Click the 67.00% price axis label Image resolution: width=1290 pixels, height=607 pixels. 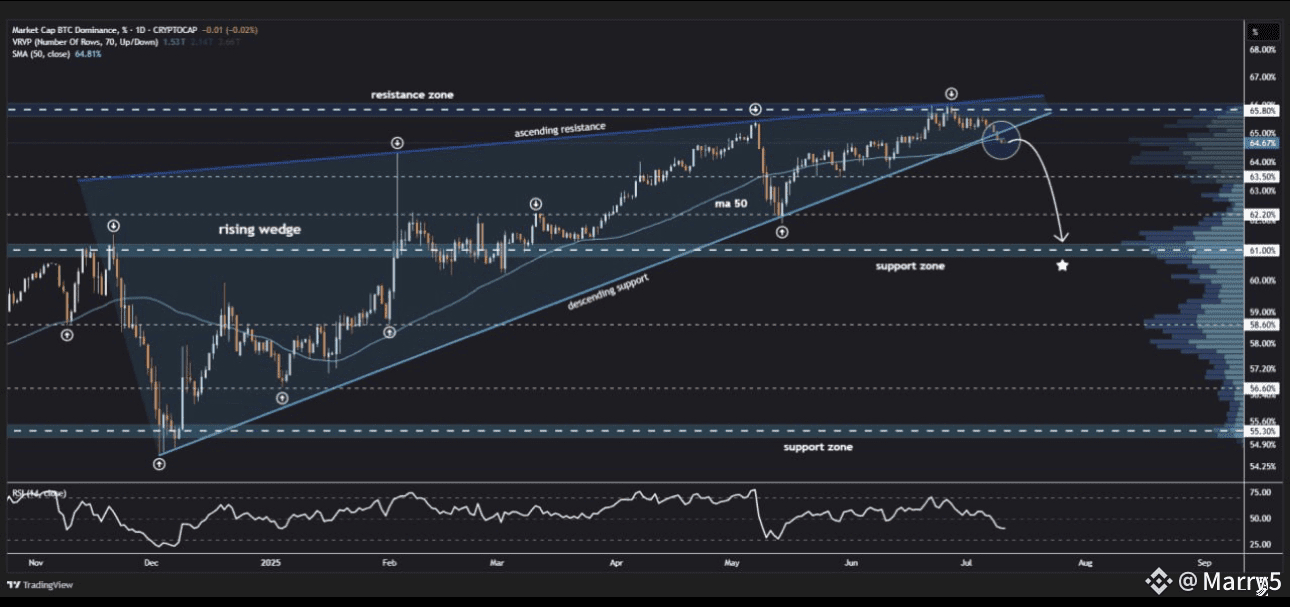[1263, 77]
